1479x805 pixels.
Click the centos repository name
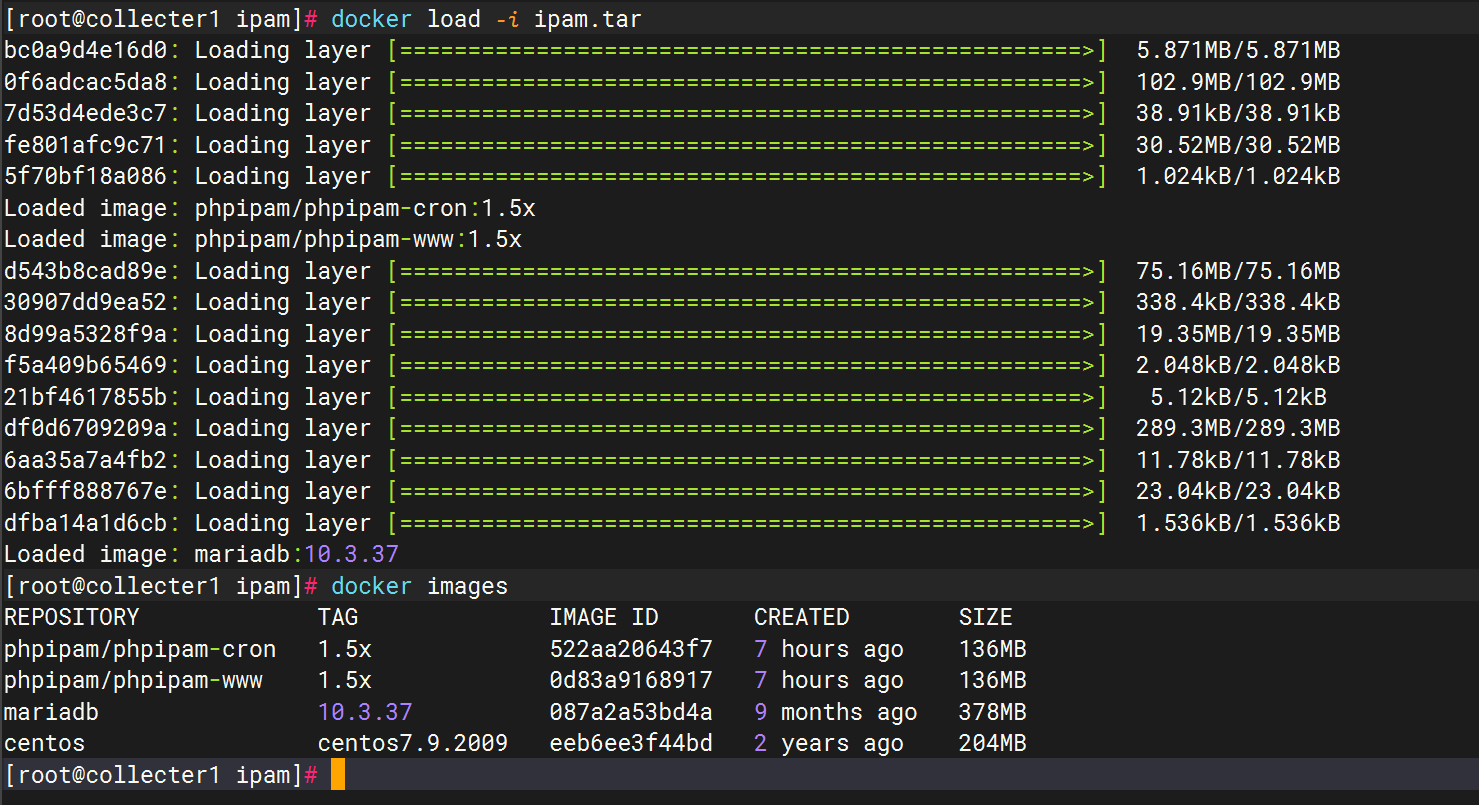pos(45,743)
